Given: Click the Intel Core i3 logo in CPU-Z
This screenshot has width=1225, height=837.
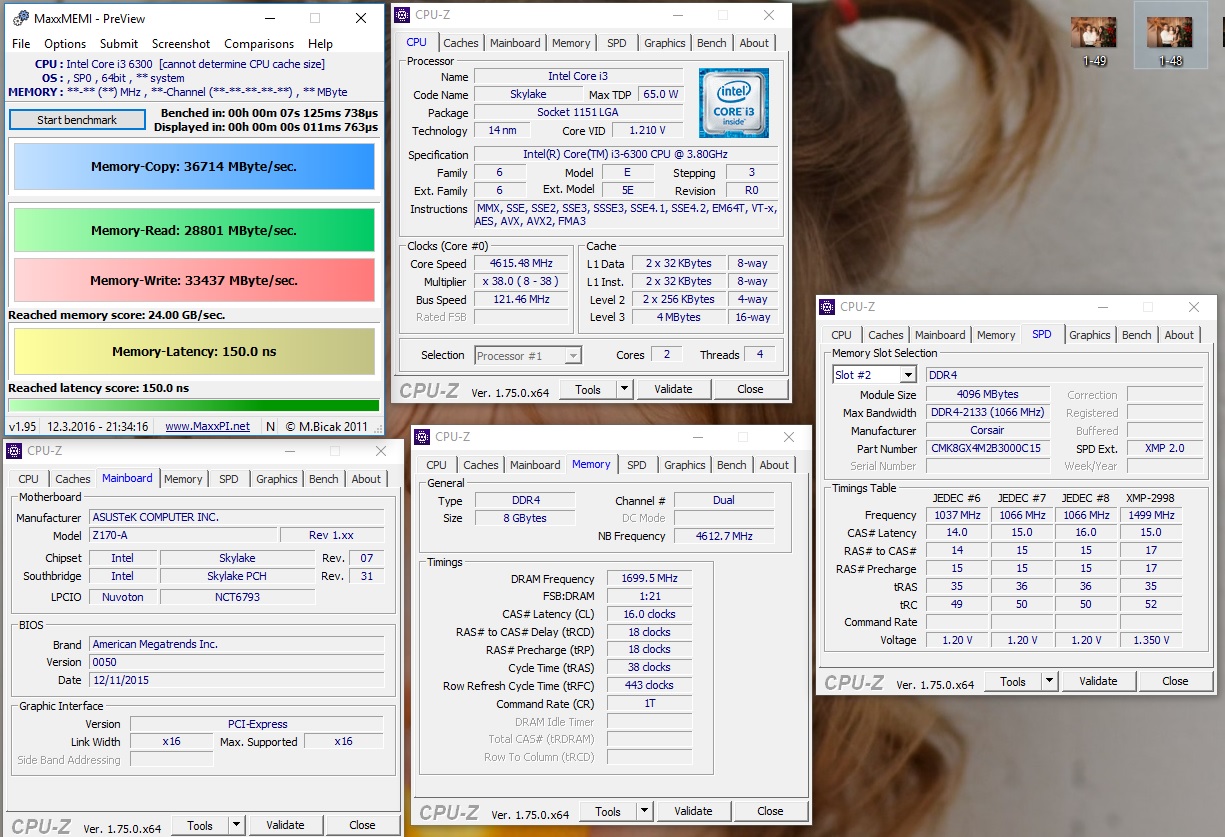Looking at the screenshot, I should [734, 103].
